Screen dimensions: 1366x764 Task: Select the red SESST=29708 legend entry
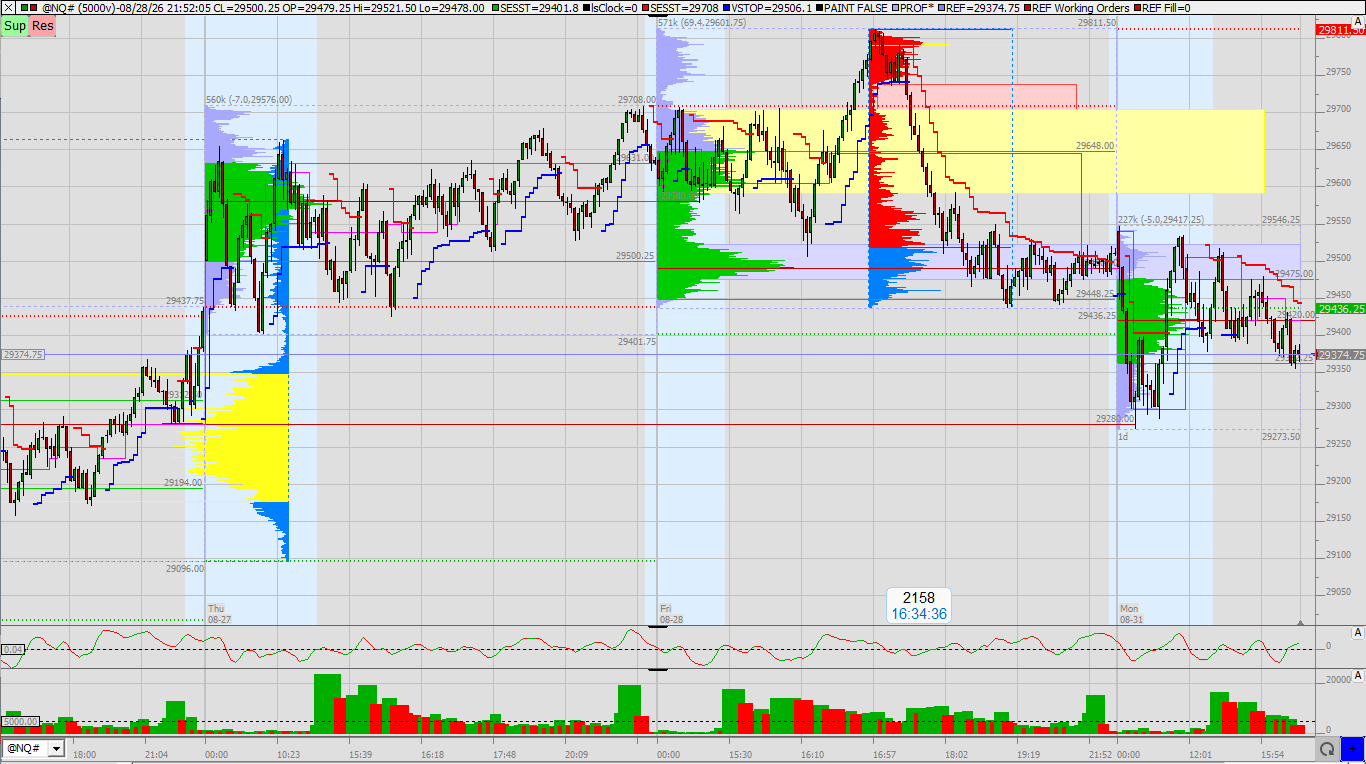(680, 8)
